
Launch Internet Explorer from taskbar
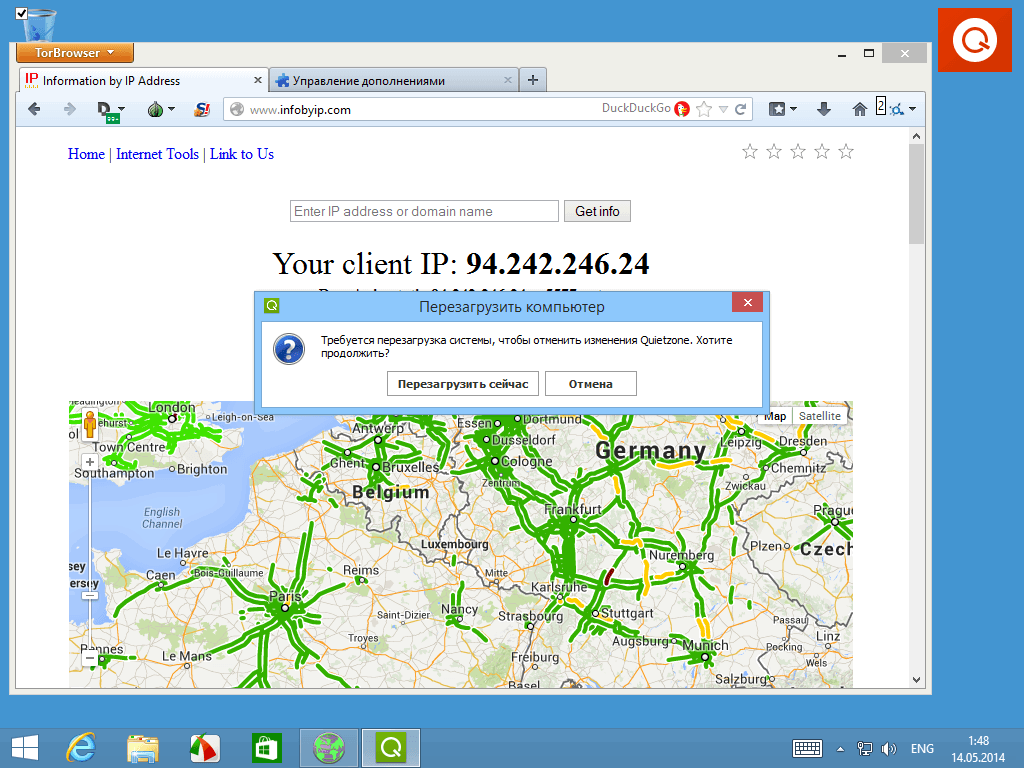click(x=82, y=748)
